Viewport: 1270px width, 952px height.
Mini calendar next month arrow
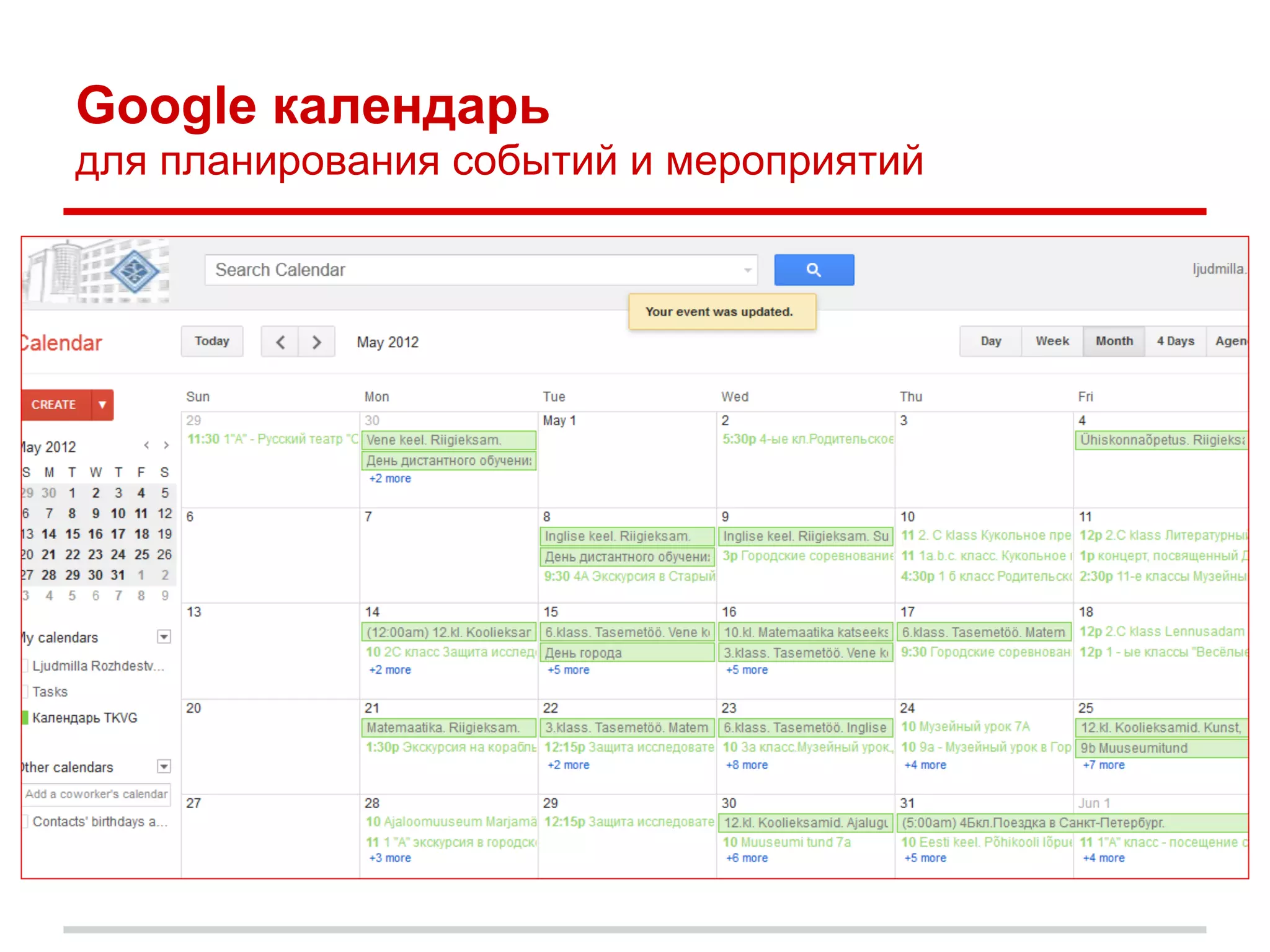coord(166,445)
